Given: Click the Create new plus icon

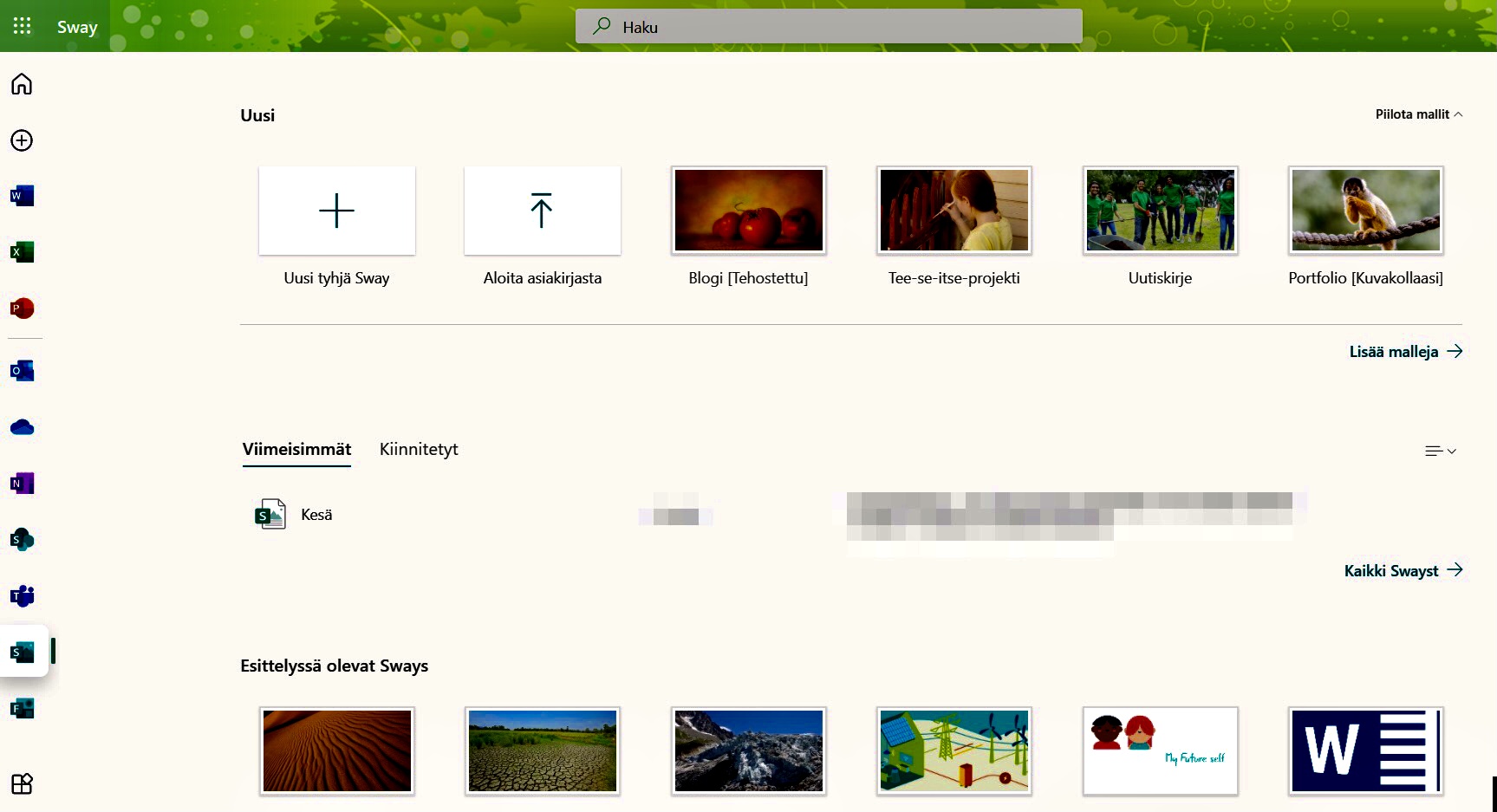Looking at the screenshot, I should click(x=22, y=140).
